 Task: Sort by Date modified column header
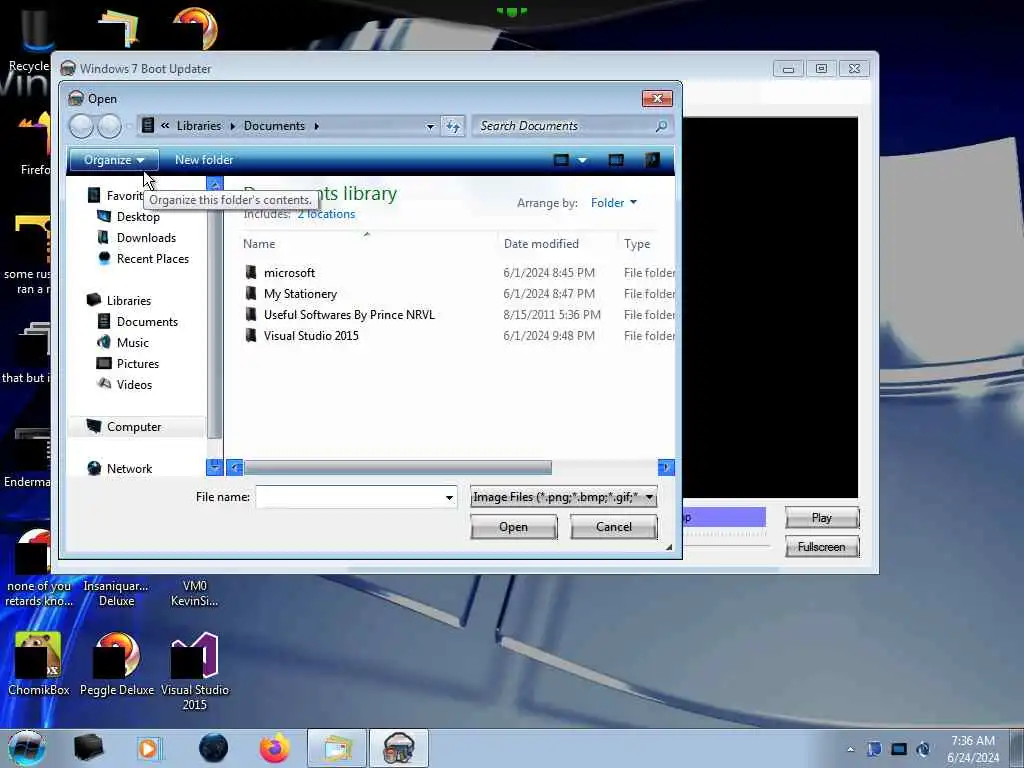541,244
